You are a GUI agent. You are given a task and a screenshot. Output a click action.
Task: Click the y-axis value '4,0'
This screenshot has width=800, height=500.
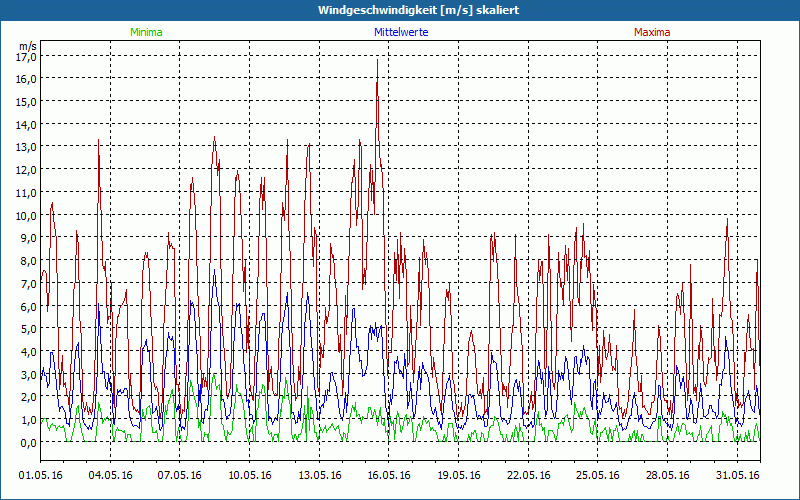tap(30, 352)
